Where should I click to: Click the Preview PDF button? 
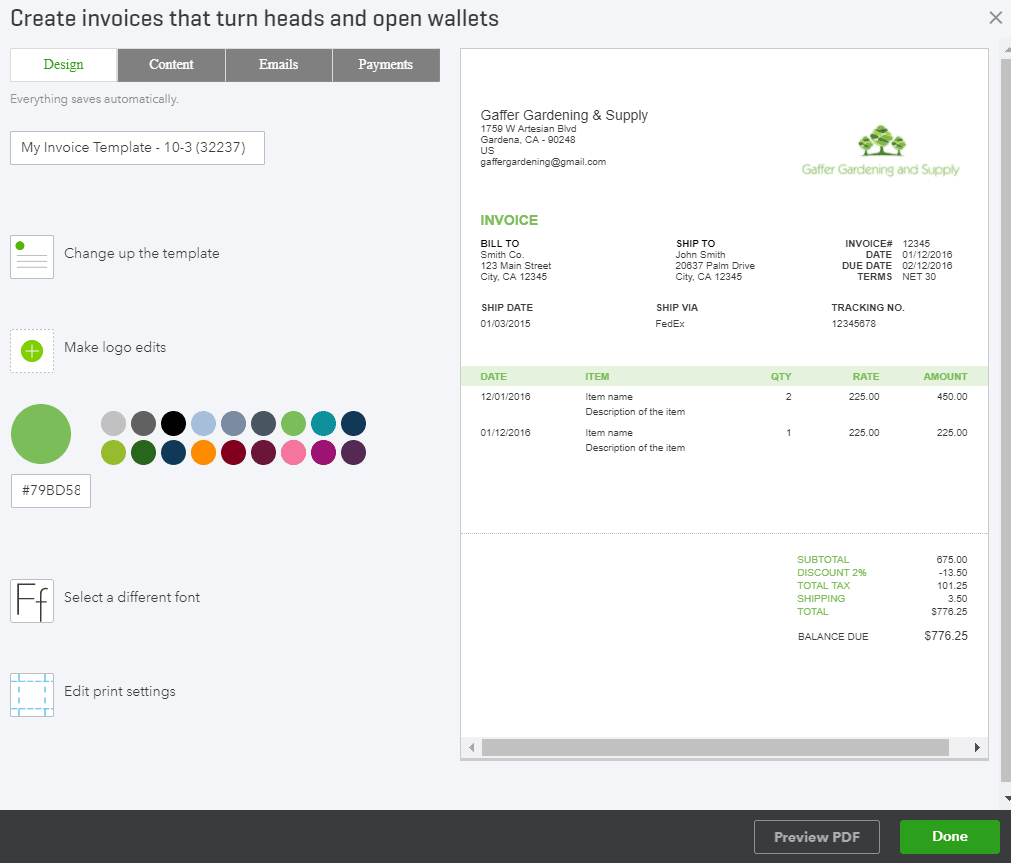click(816, 837)
